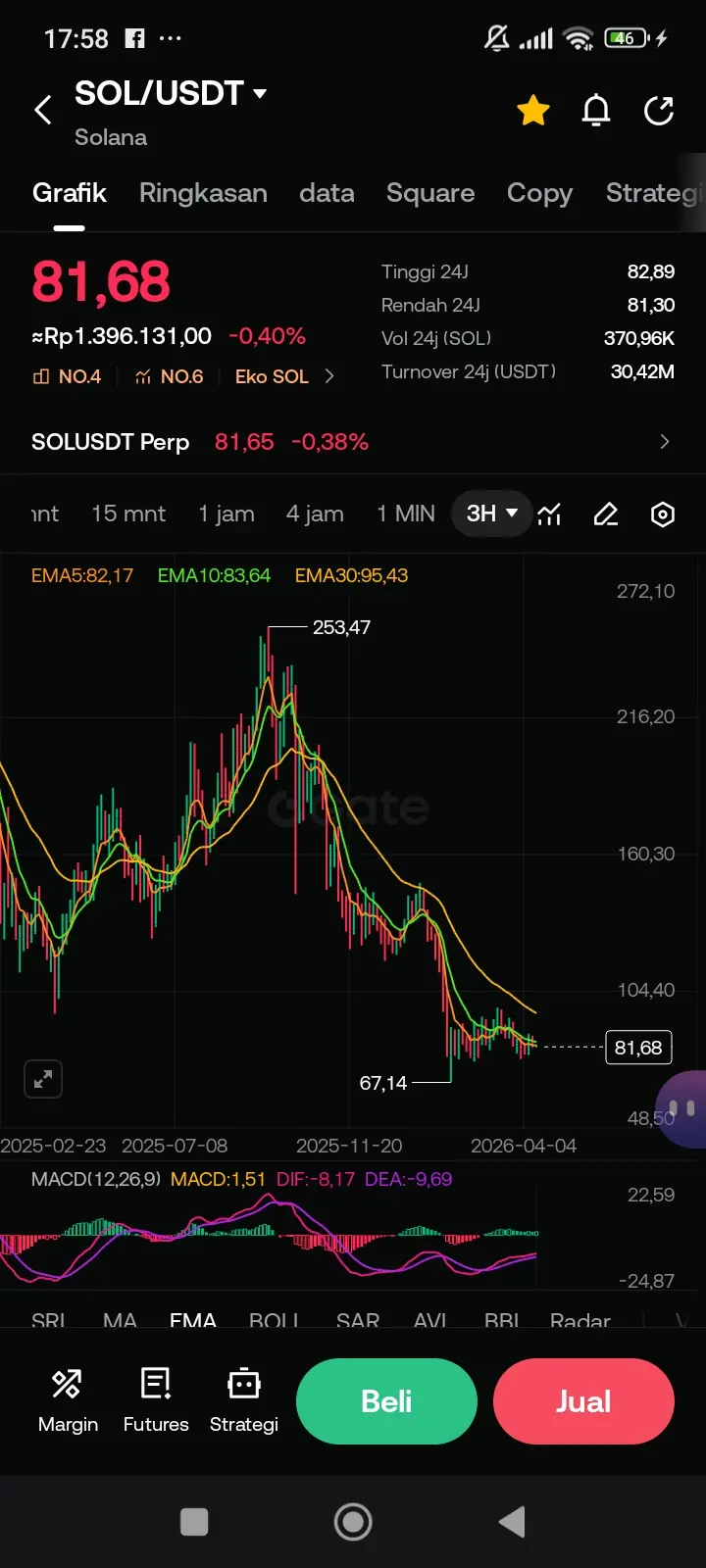Switch to the Ringkasan tab
The height and width of the screenshot is (1568, 706).
203,193
